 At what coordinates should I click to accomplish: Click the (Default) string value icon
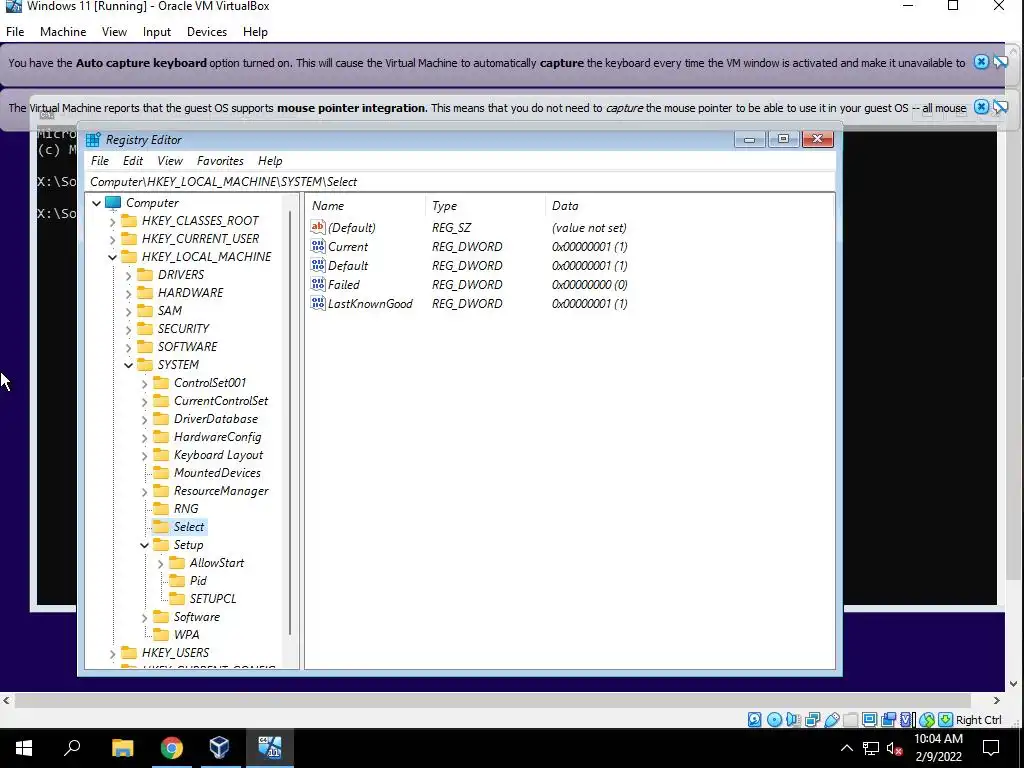[318, 227]
